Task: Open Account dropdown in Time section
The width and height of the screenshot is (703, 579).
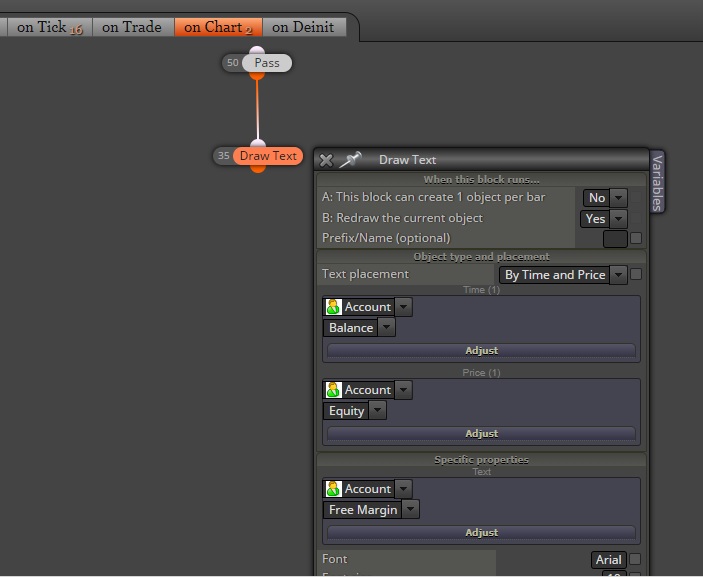Action: (404, 307)
